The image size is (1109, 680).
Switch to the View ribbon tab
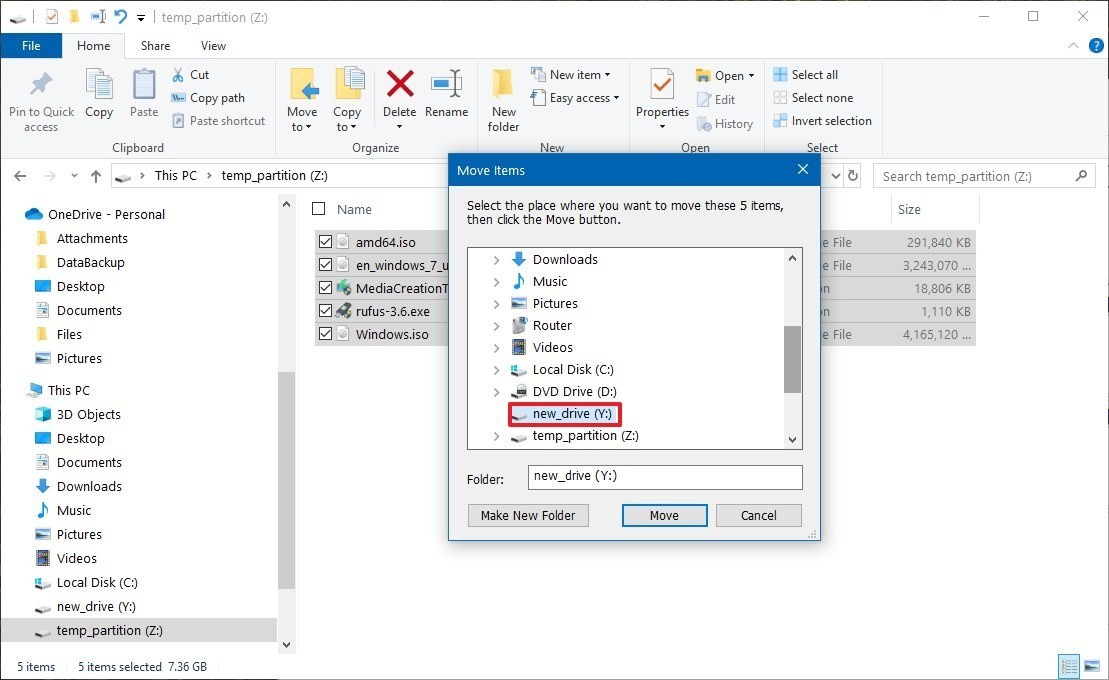(213, 45)
